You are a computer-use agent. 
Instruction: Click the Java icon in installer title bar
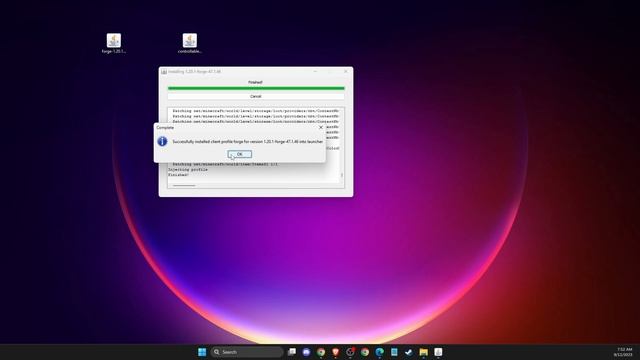pos(164,71)
